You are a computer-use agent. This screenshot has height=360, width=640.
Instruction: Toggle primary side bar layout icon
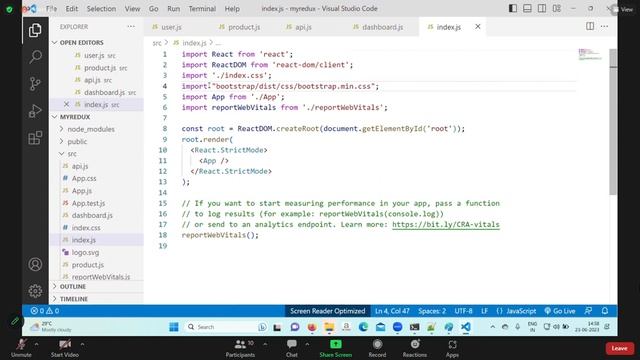tap(513, 8)
